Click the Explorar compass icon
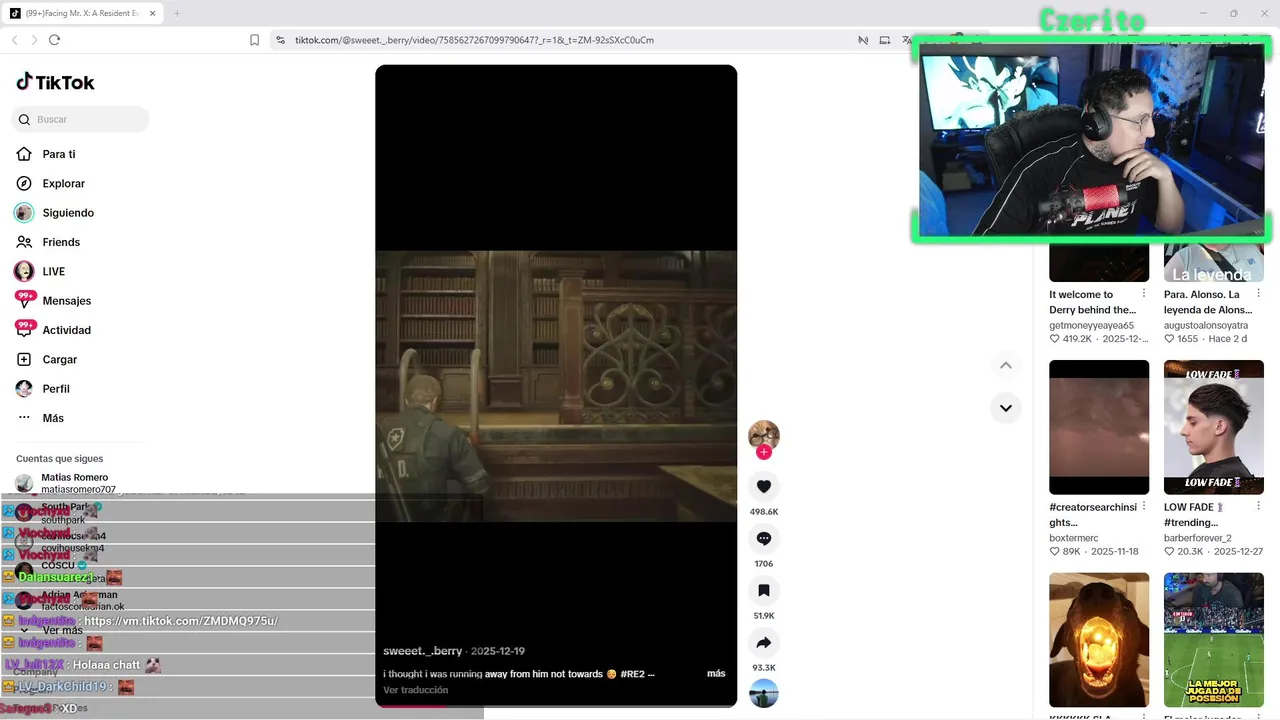1280x720 pixels. 24,183
